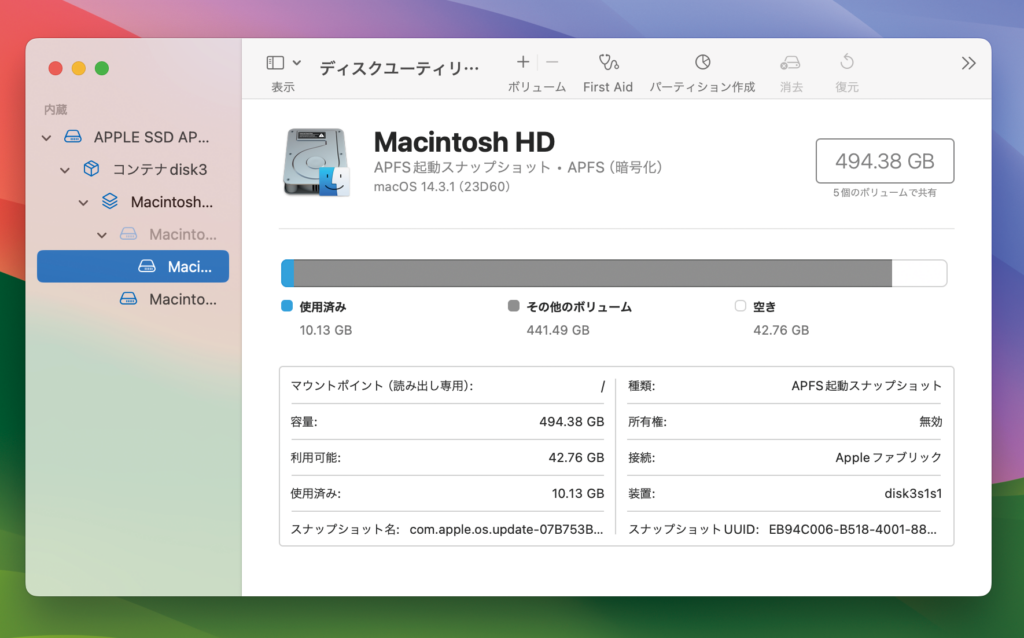Select the highlighted Maci... snapshot icon

(x=147, y=266)
